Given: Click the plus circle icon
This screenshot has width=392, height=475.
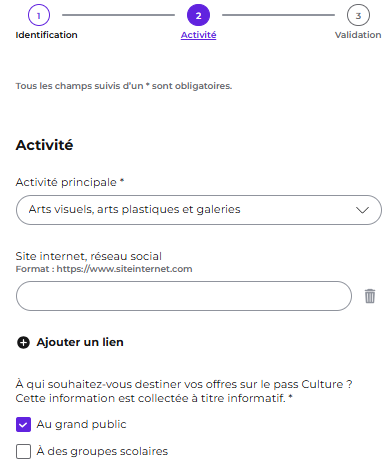Looking at the screenshot, I should pyautogui.click(x=23, y=342).
